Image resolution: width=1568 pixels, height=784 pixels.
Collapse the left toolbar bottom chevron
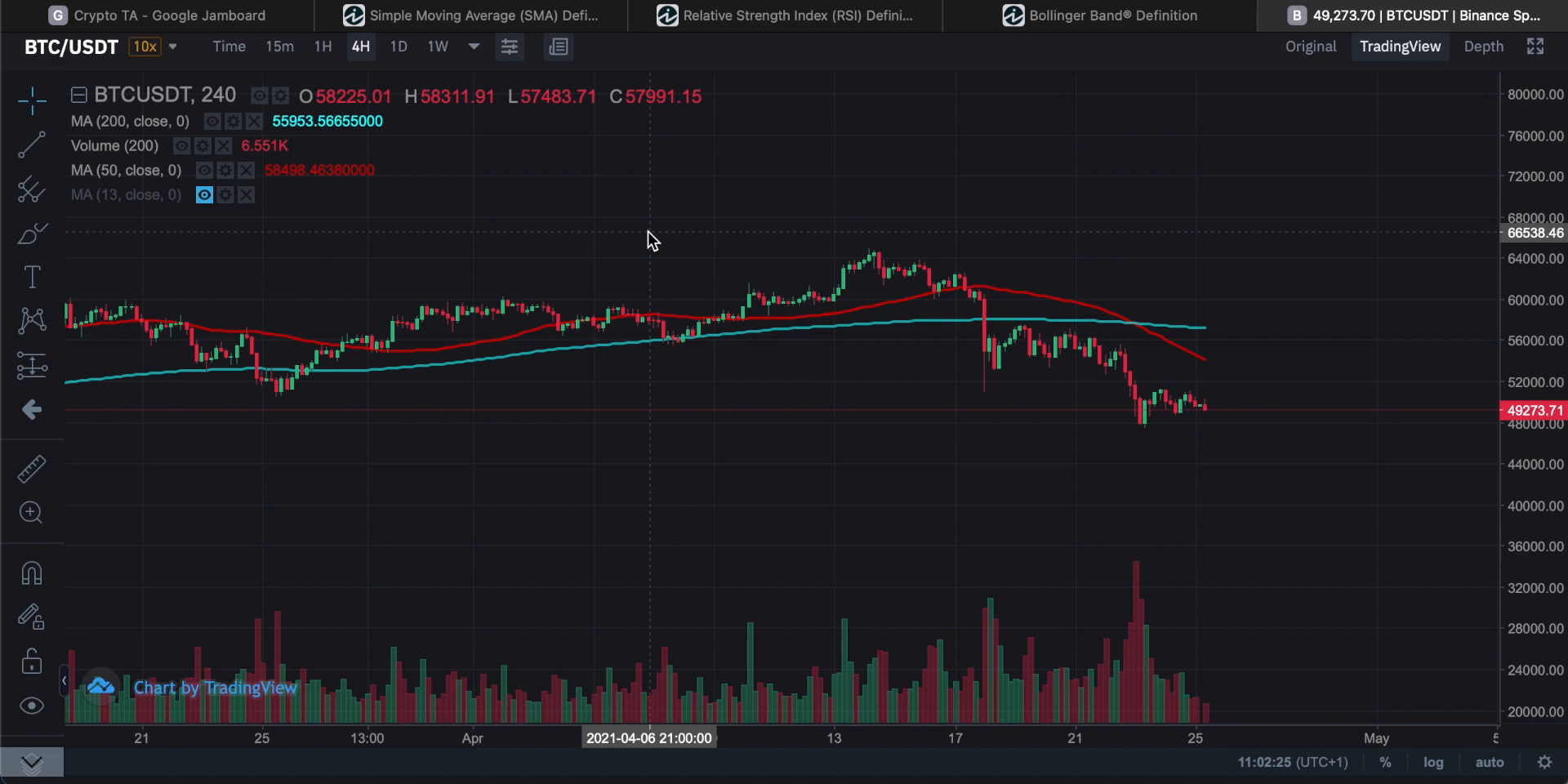click(32, 763)
